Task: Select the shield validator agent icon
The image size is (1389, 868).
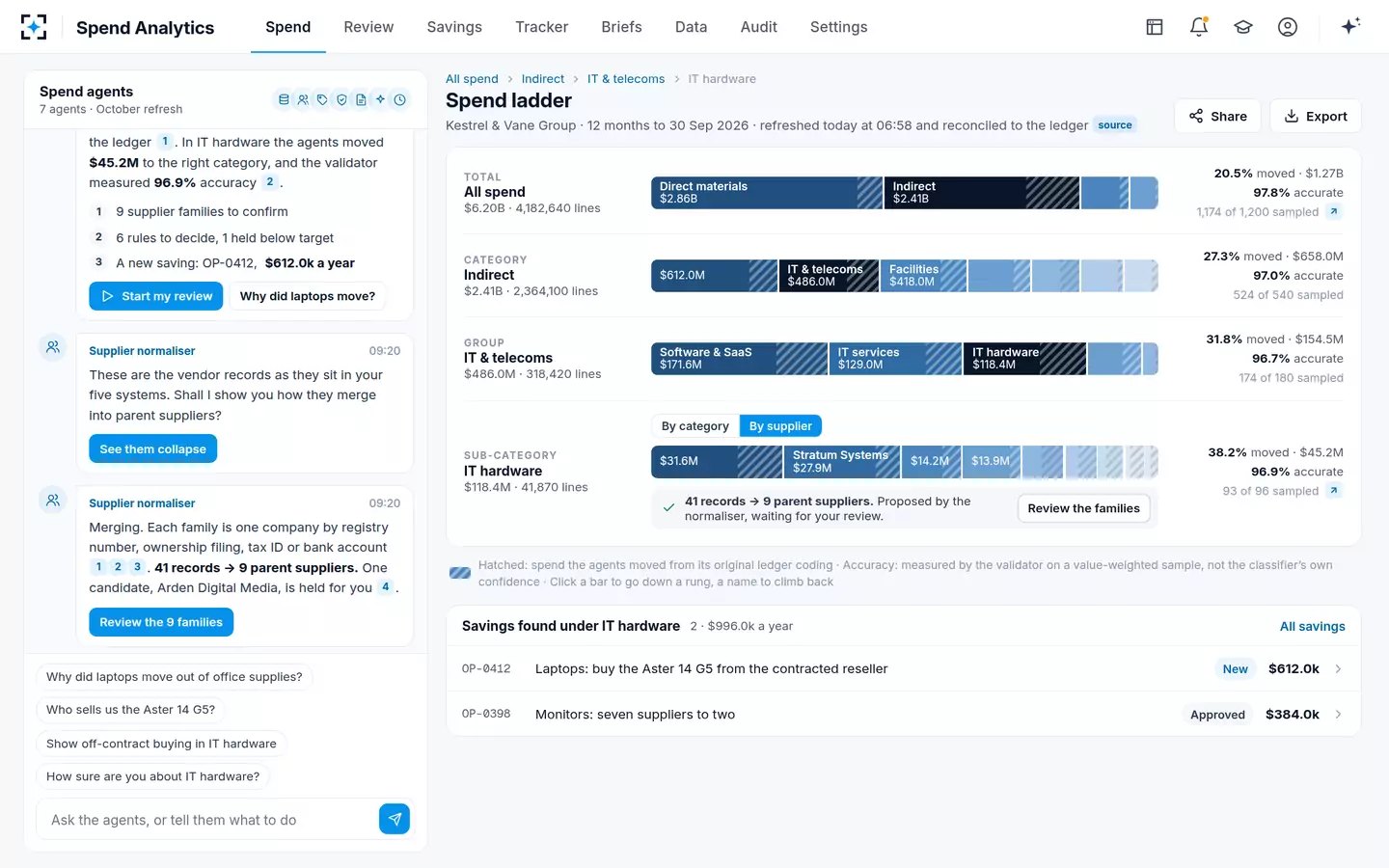Action: (x=341, y=99)
